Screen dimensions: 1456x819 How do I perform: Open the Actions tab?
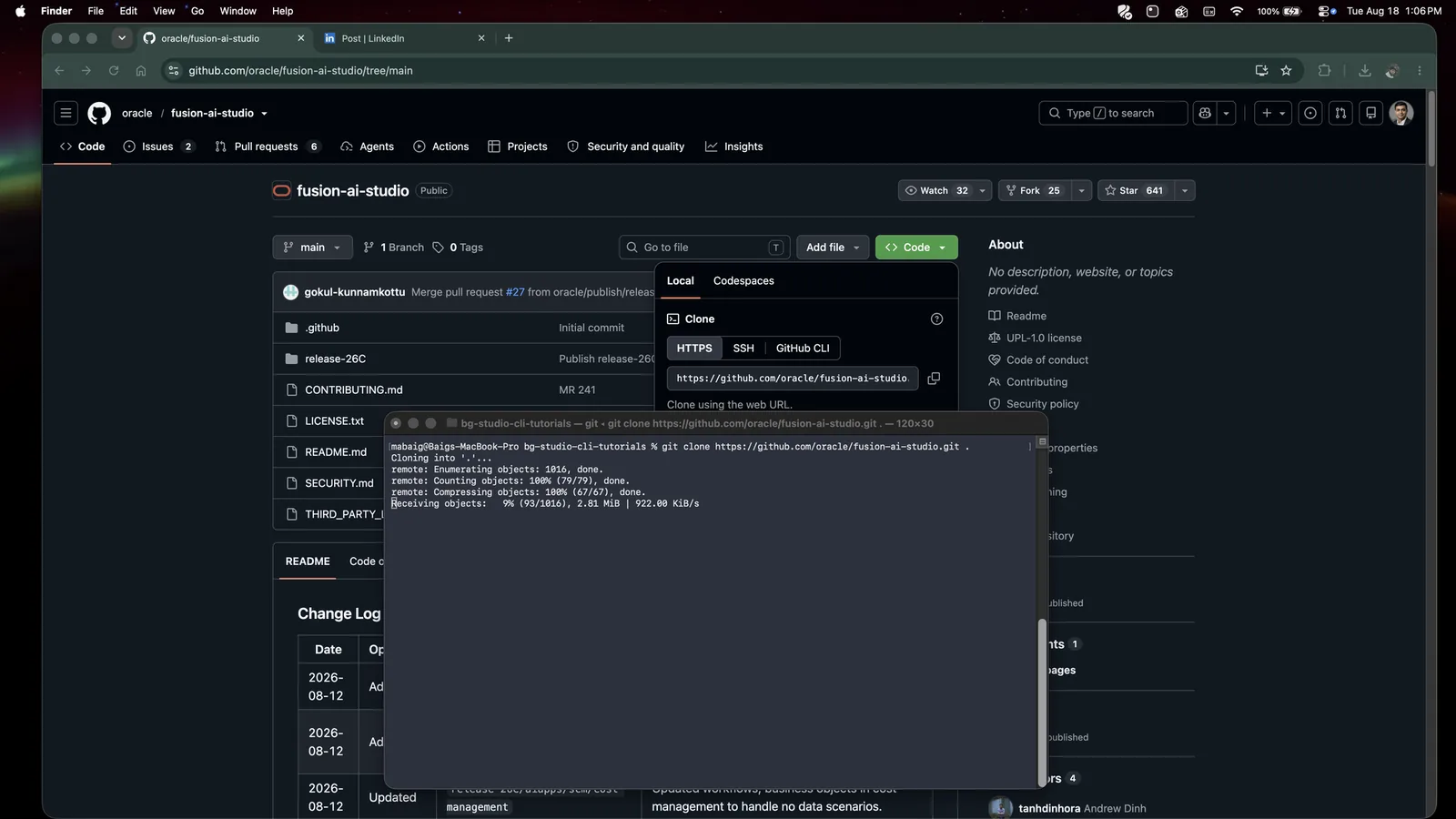tap(441, 147)
